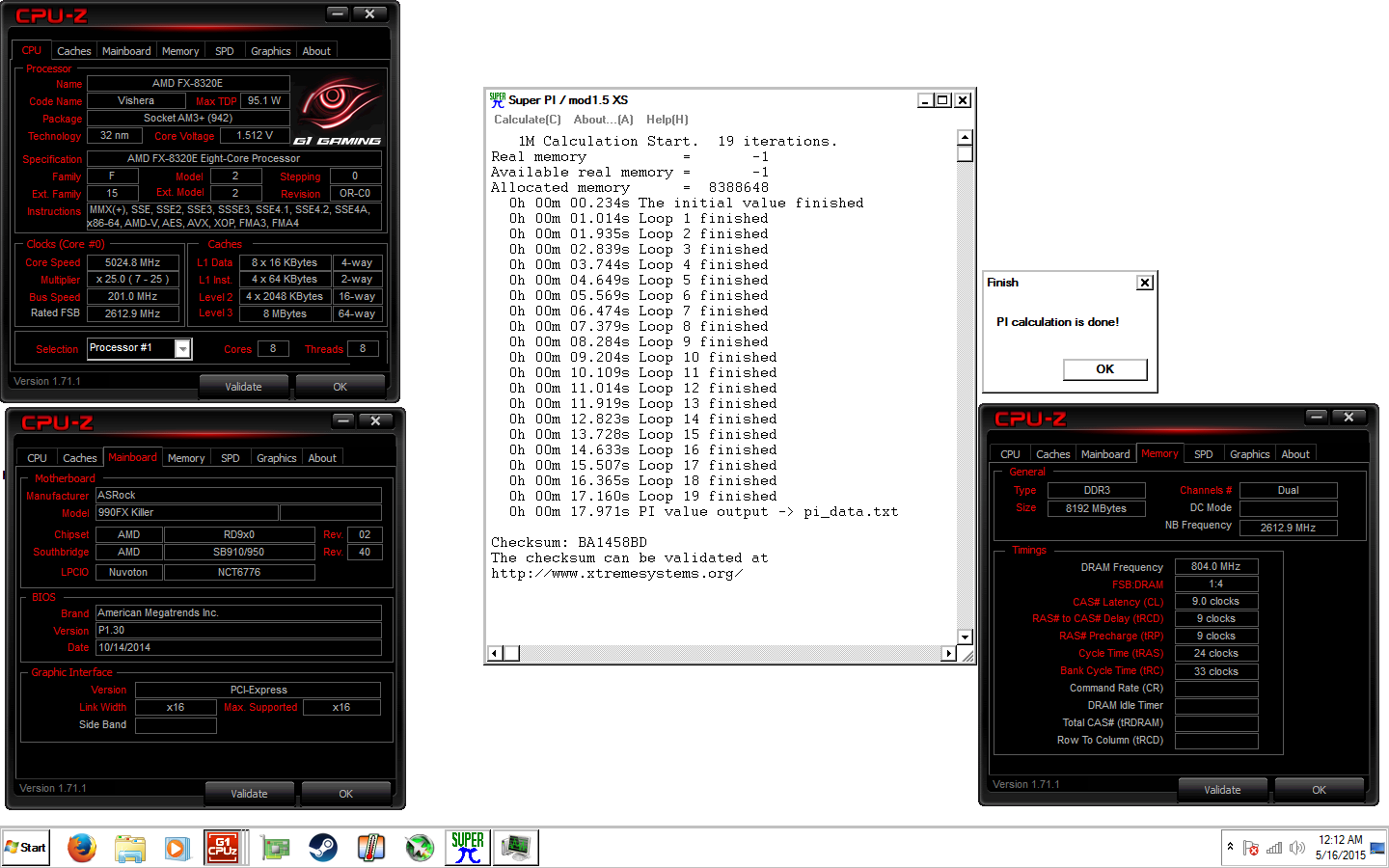Image resolution: width=1389 pixels, height=868 pixels.
Task: Open About tab in Memory window
Action: [1295, 454]
